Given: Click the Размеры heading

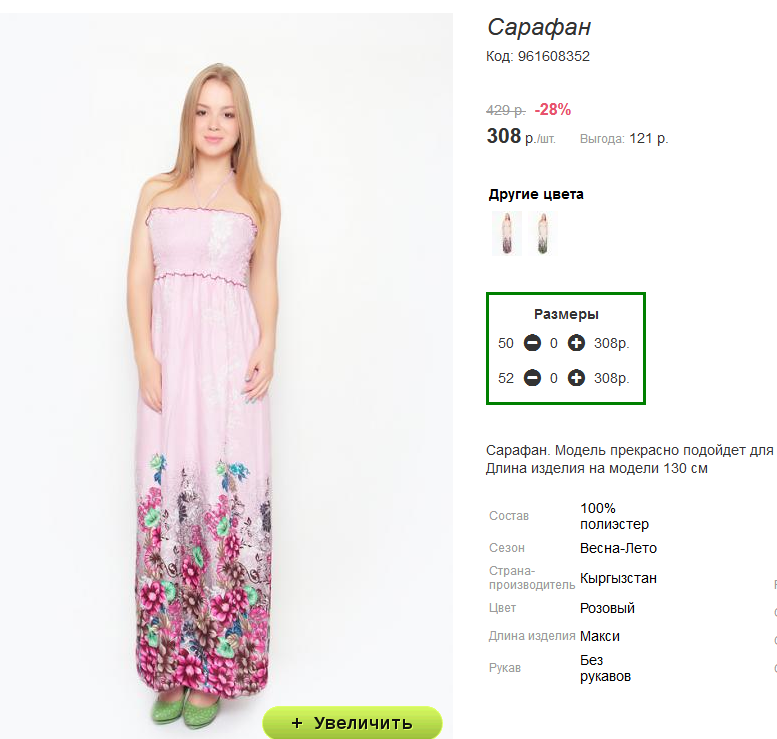Looking at the screenshot, I should click(x=566, y=314).
